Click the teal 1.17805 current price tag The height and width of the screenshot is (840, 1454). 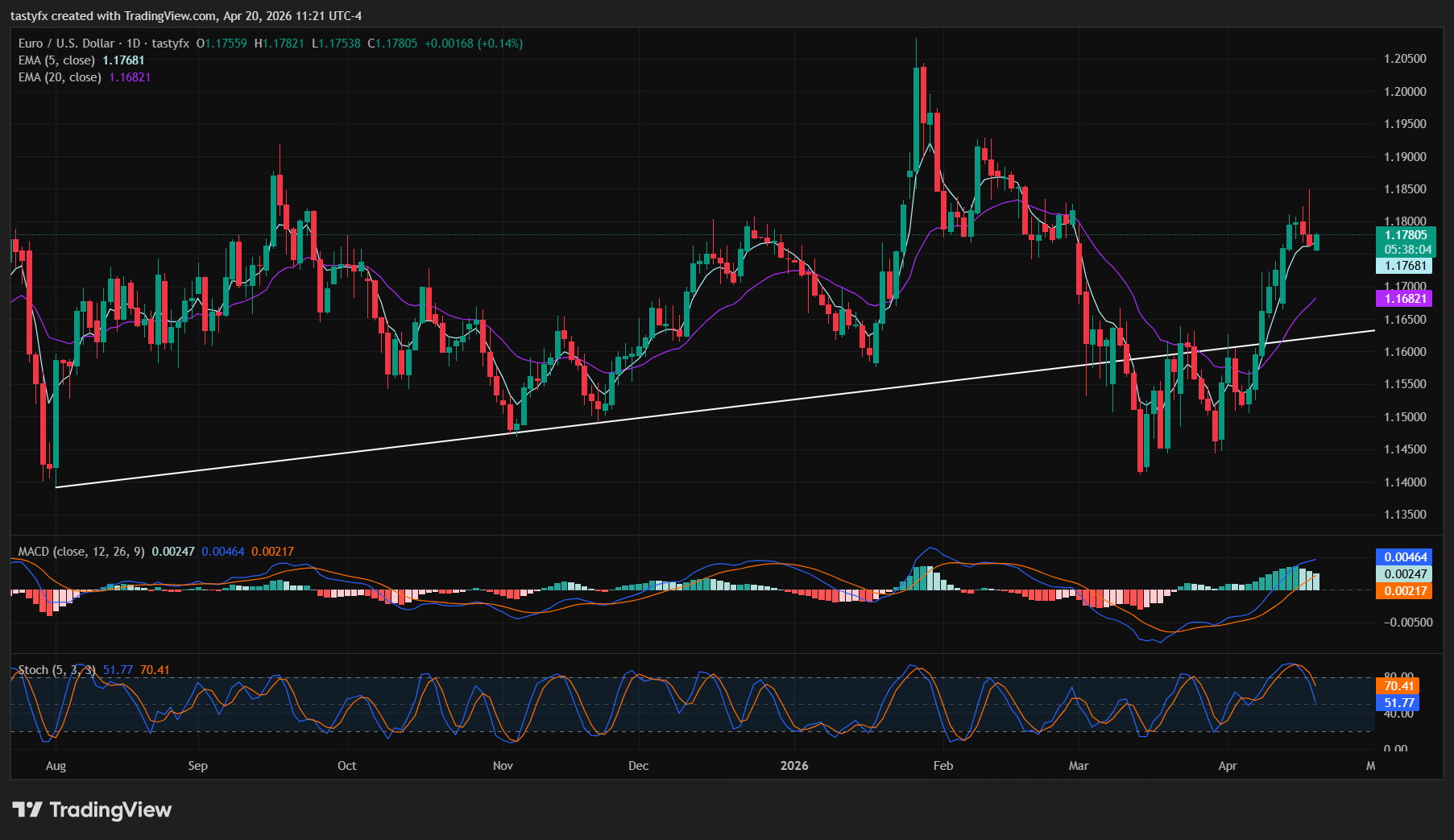click(1405, 235)
